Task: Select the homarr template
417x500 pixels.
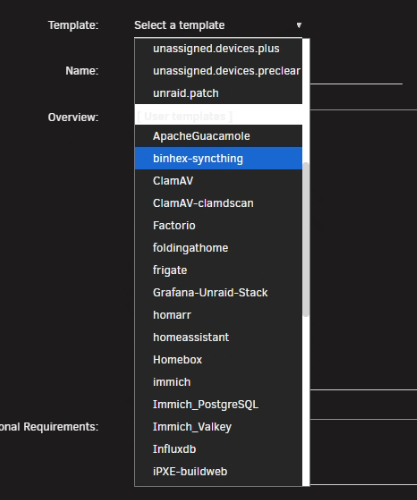Action: (218, 315)
